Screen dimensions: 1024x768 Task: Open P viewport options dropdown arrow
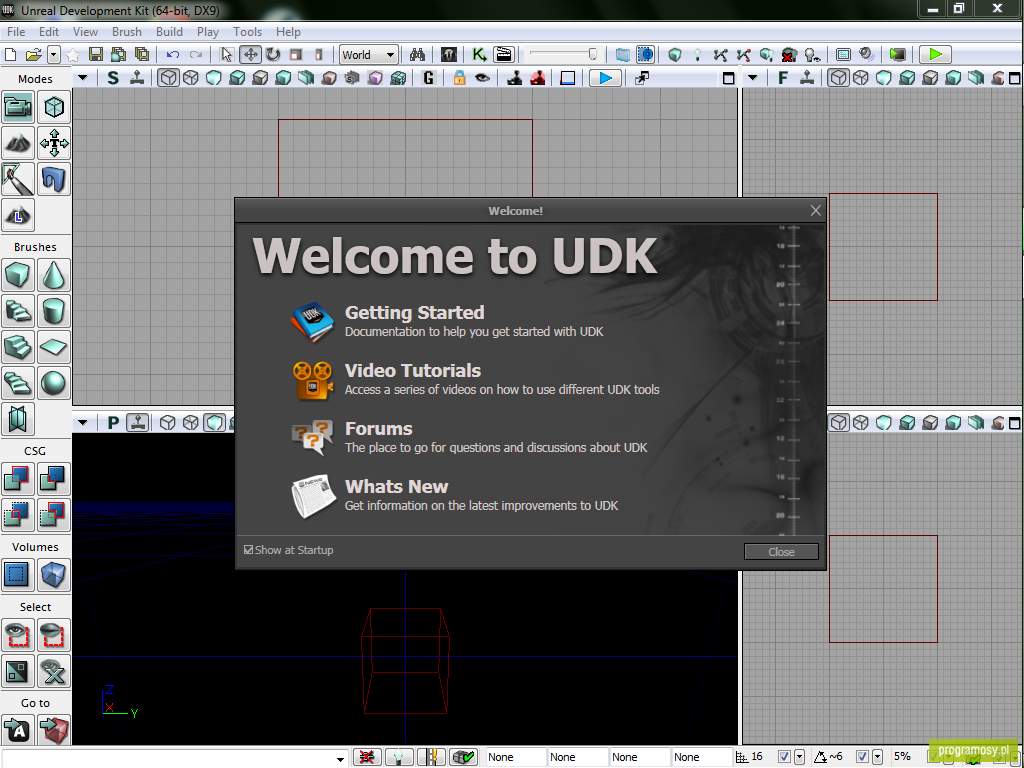(83, 423)
